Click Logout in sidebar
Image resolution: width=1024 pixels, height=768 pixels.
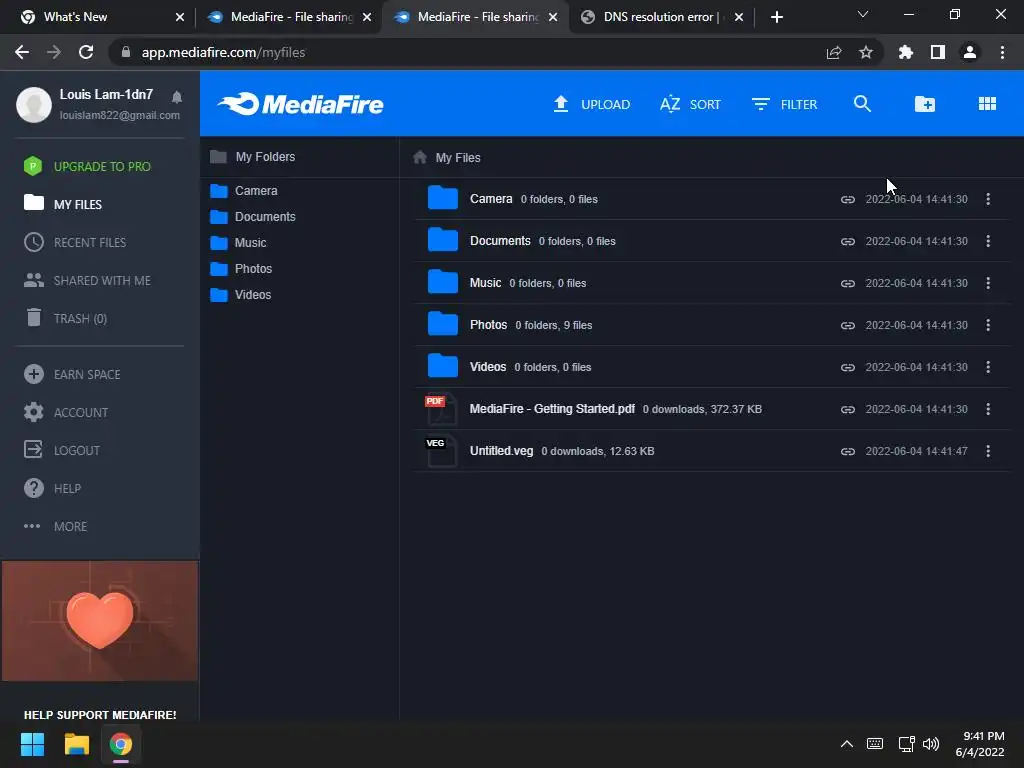[62, 451]
